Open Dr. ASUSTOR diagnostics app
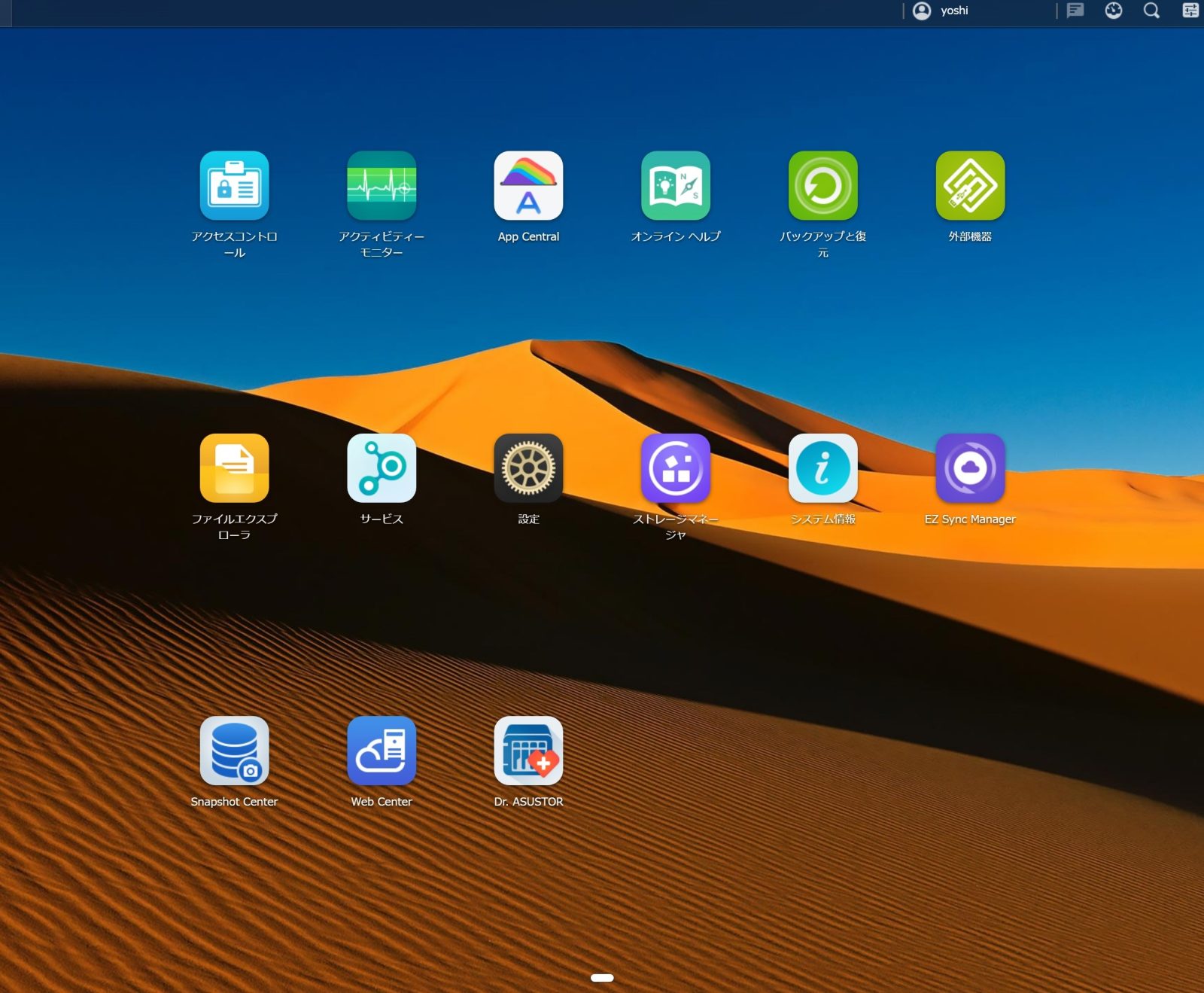 (x=528, y=751)
